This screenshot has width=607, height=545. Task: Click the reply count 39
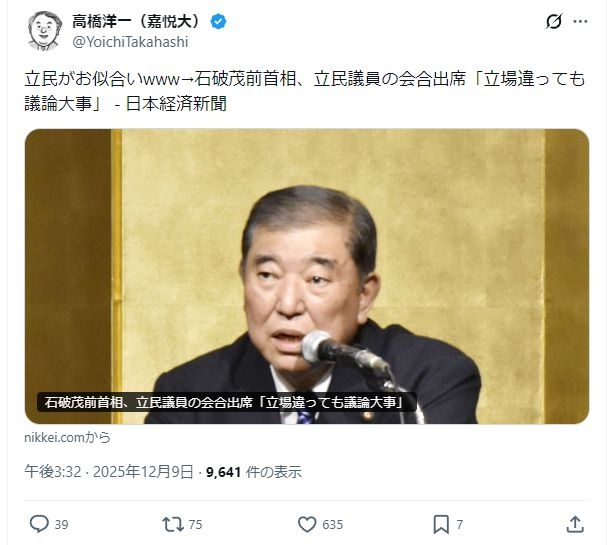pos(62,525)
